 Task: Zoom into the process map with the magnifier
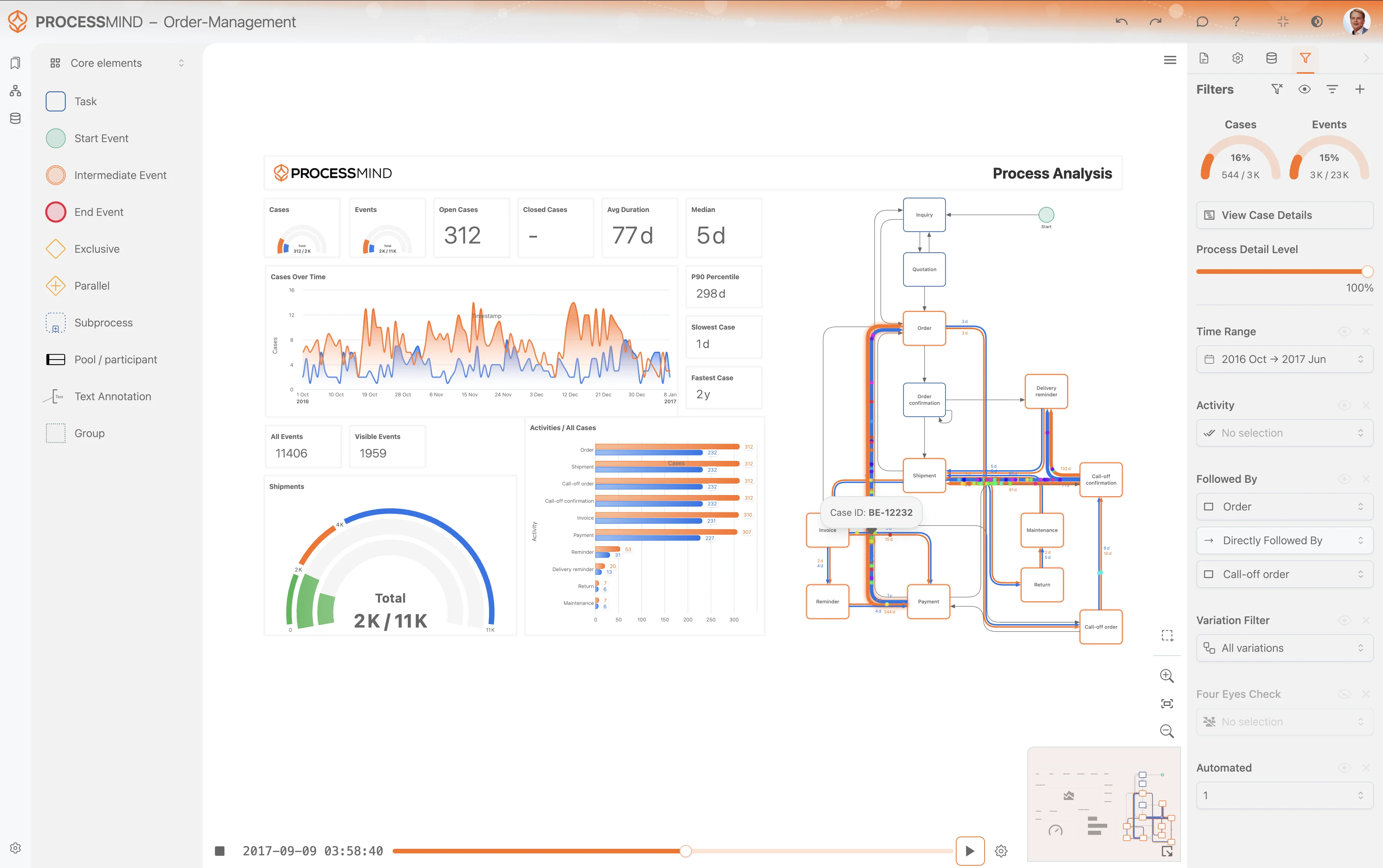(1167, 676)
